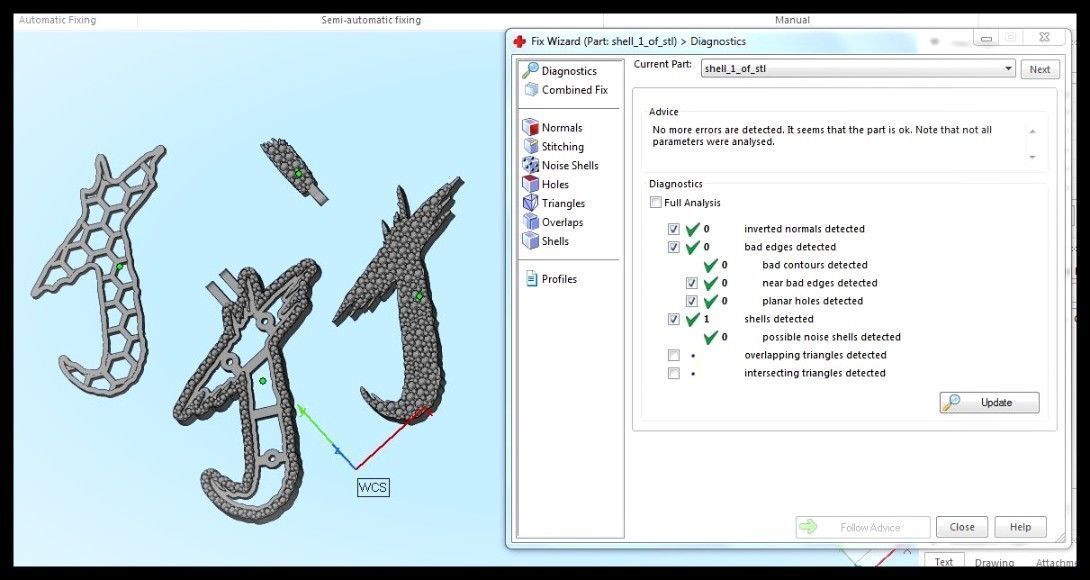Click the Follow Advice button
The width and height of the screenshot is (1090, 580).
tap(863, 527)
